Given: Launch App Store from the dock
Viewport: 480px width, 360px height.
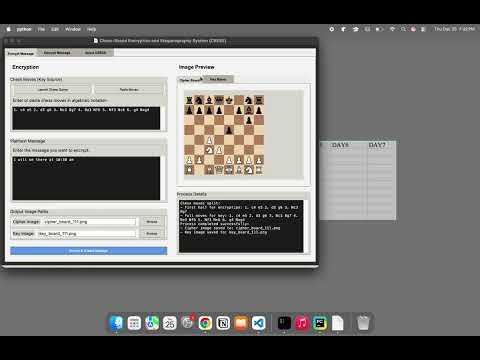Looking at the screenshot, I should pos(152,323).
